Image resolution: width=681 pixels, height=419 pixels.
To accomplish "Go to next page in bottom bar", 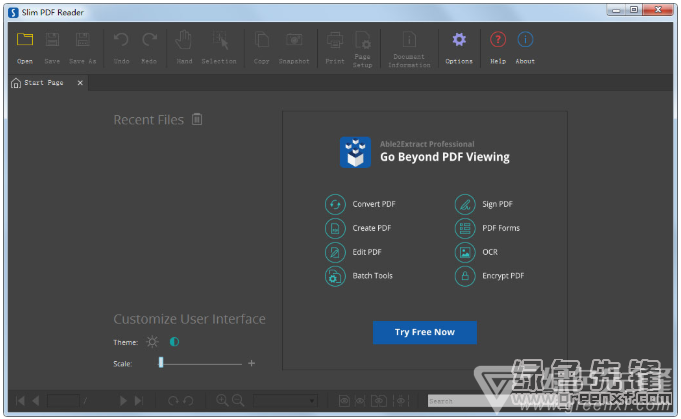I will [123, 400].
